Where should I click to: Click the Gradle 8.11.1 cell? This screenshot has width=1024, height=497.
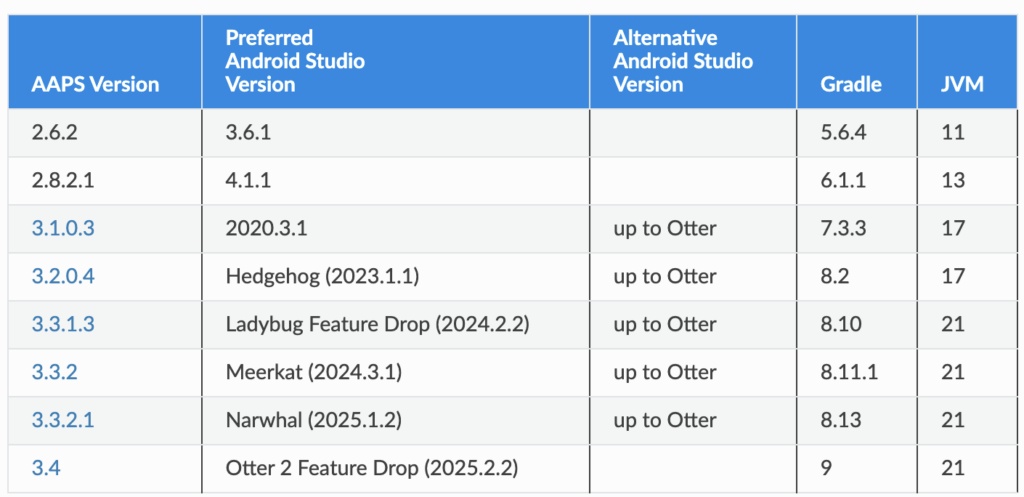tap(850, 372)
